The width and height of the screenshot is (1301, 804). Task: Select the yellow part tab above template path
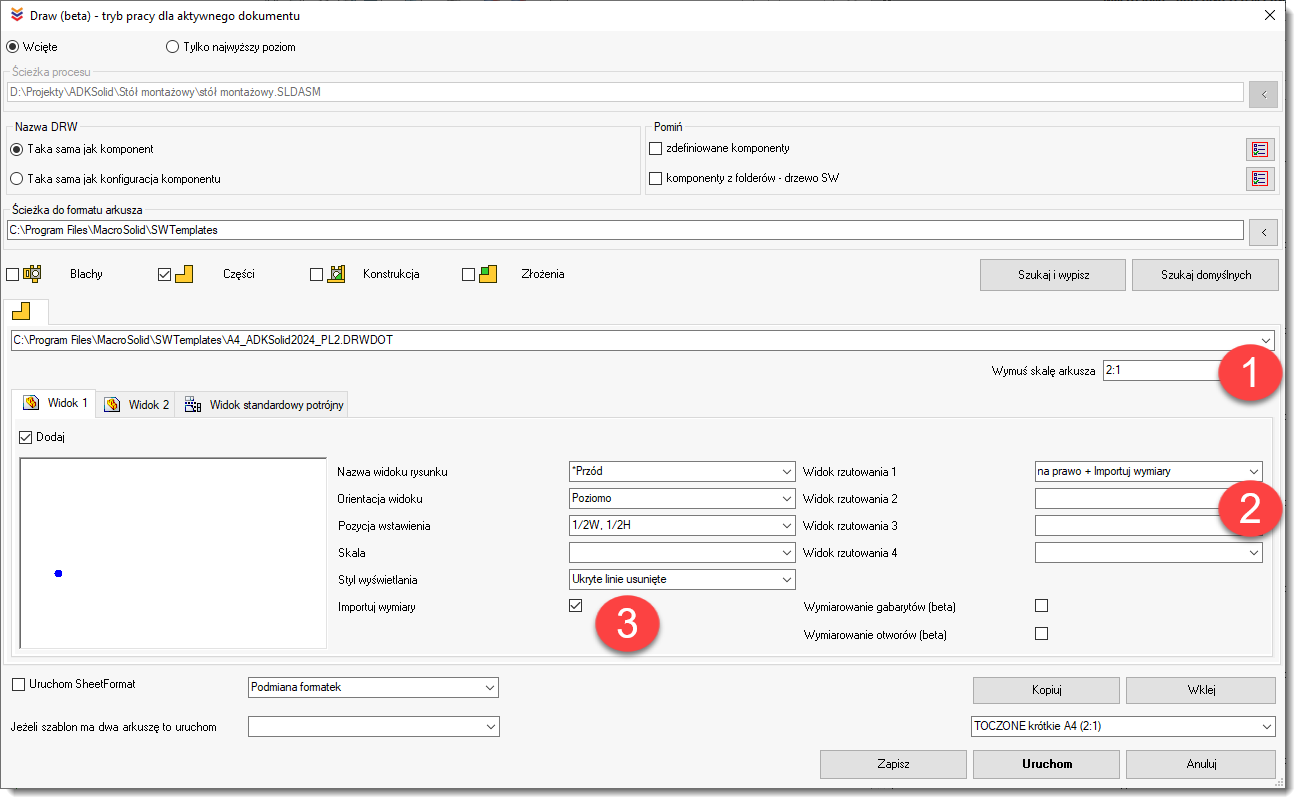pyautogui.click(x=20, y=311)
